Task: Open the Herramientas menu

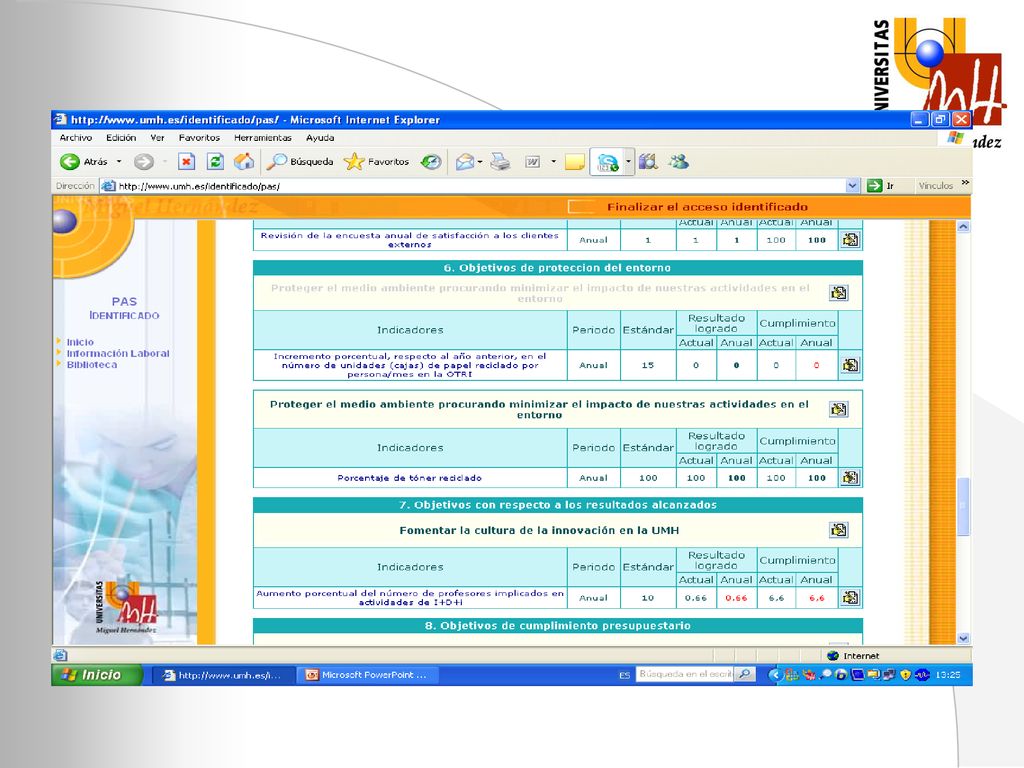Action: [263, 138]
